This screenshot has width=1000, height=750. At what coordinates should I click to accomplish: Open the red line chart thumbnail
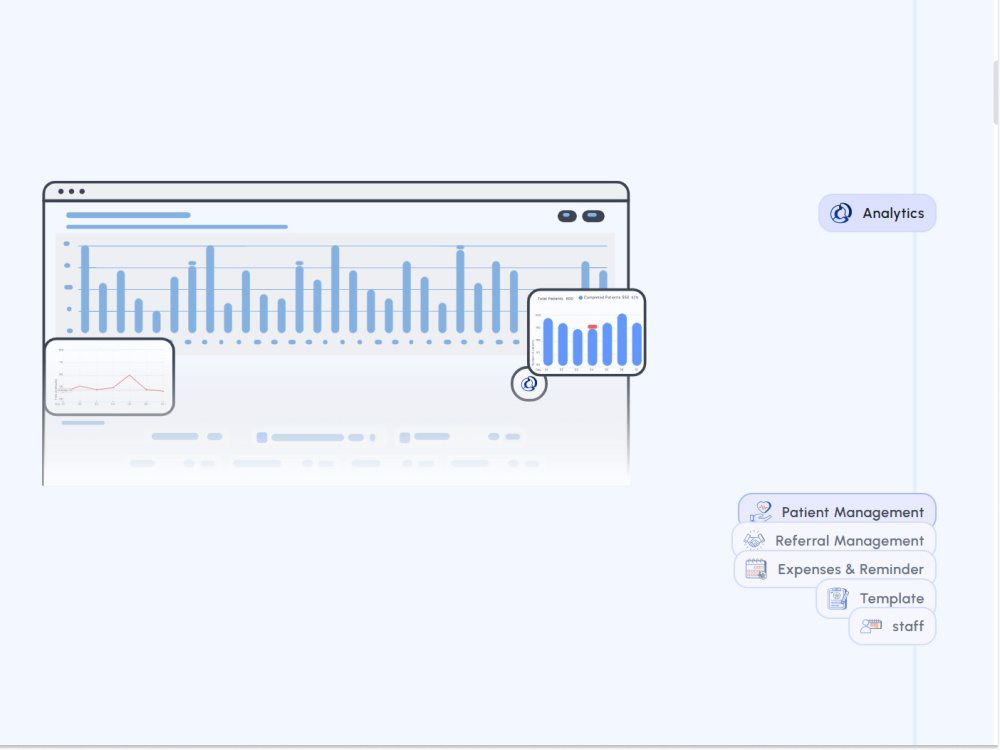(x=110, y=377)
